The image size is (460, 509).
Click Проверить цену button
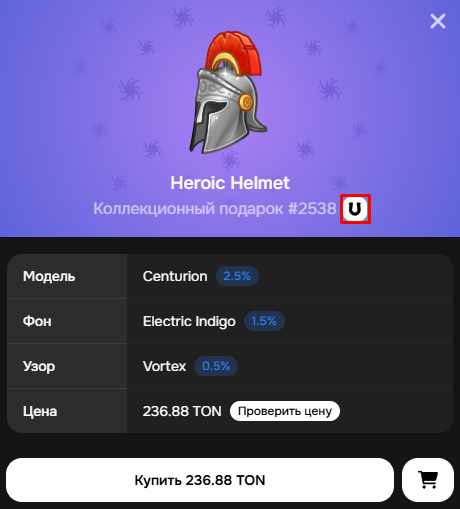pyautogui.click(x=285, y=411)
